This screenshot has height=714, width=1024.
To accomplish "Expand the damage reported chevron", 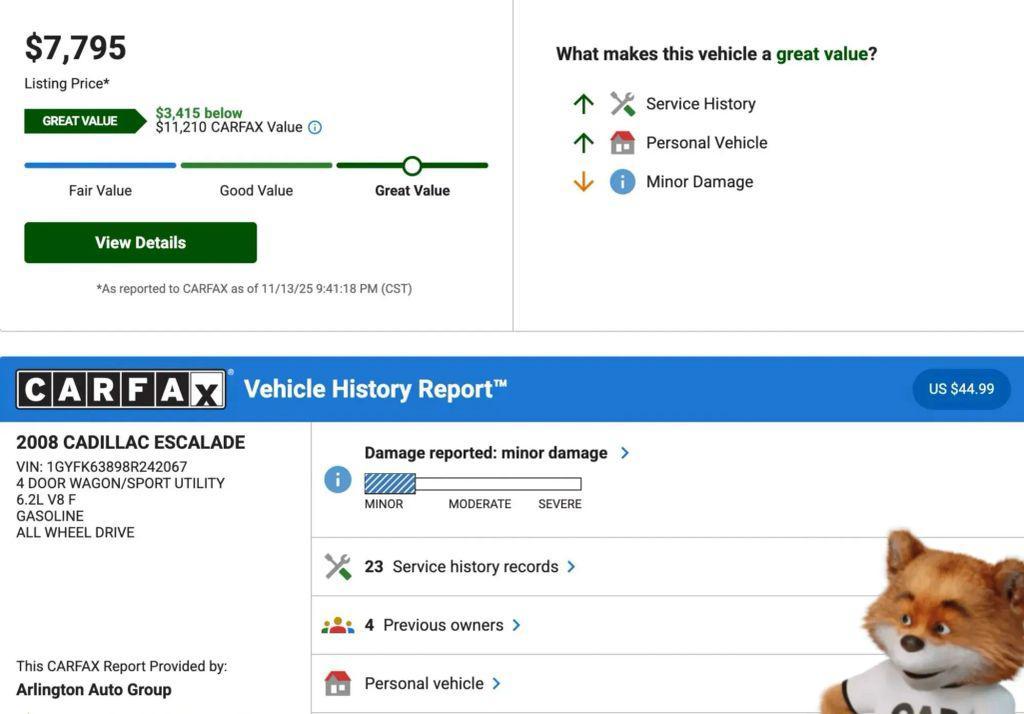I will point(625,453).
